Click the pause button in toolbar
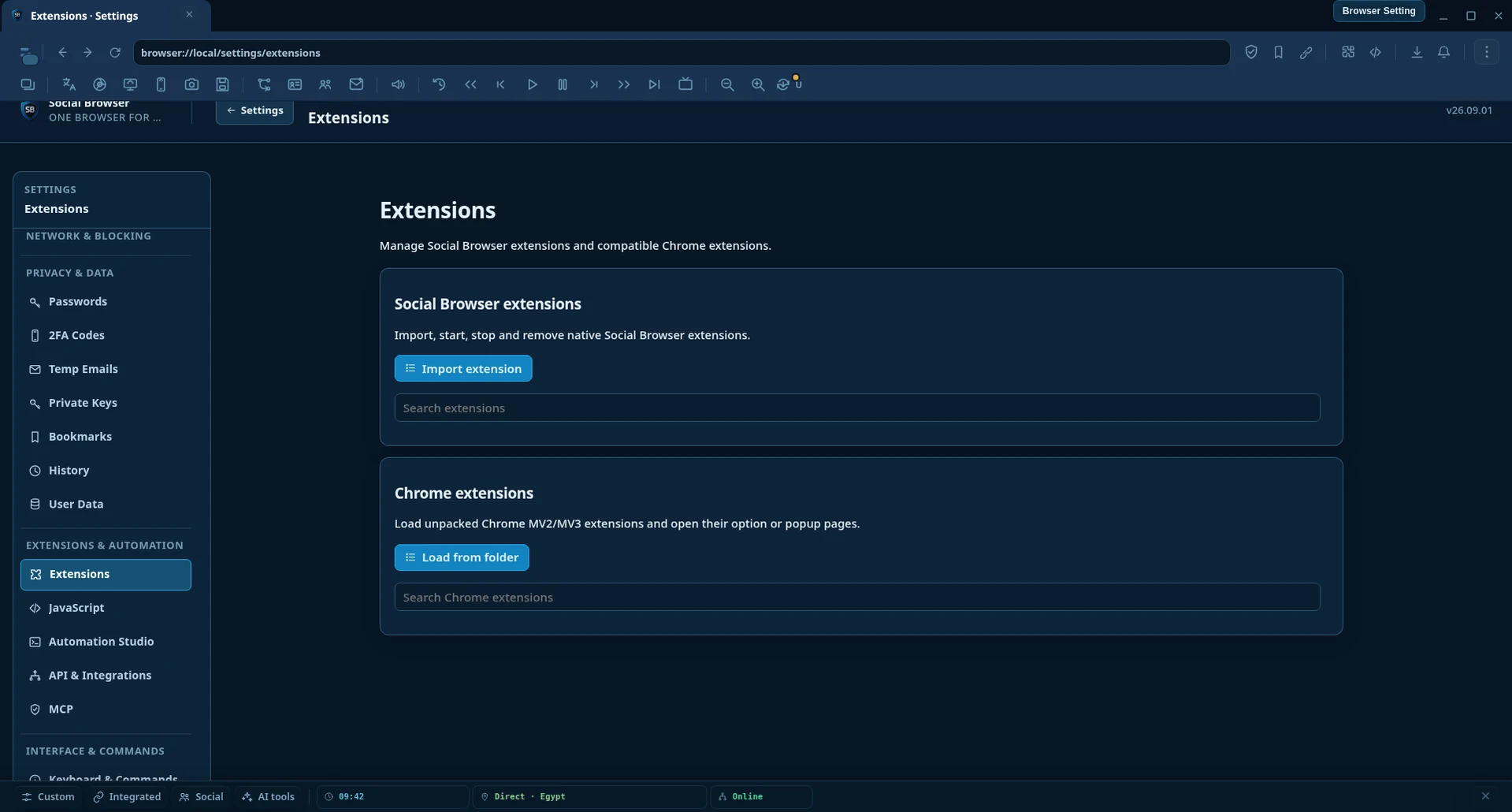This screenshot has height=812, width=1512. click(563, 84)
